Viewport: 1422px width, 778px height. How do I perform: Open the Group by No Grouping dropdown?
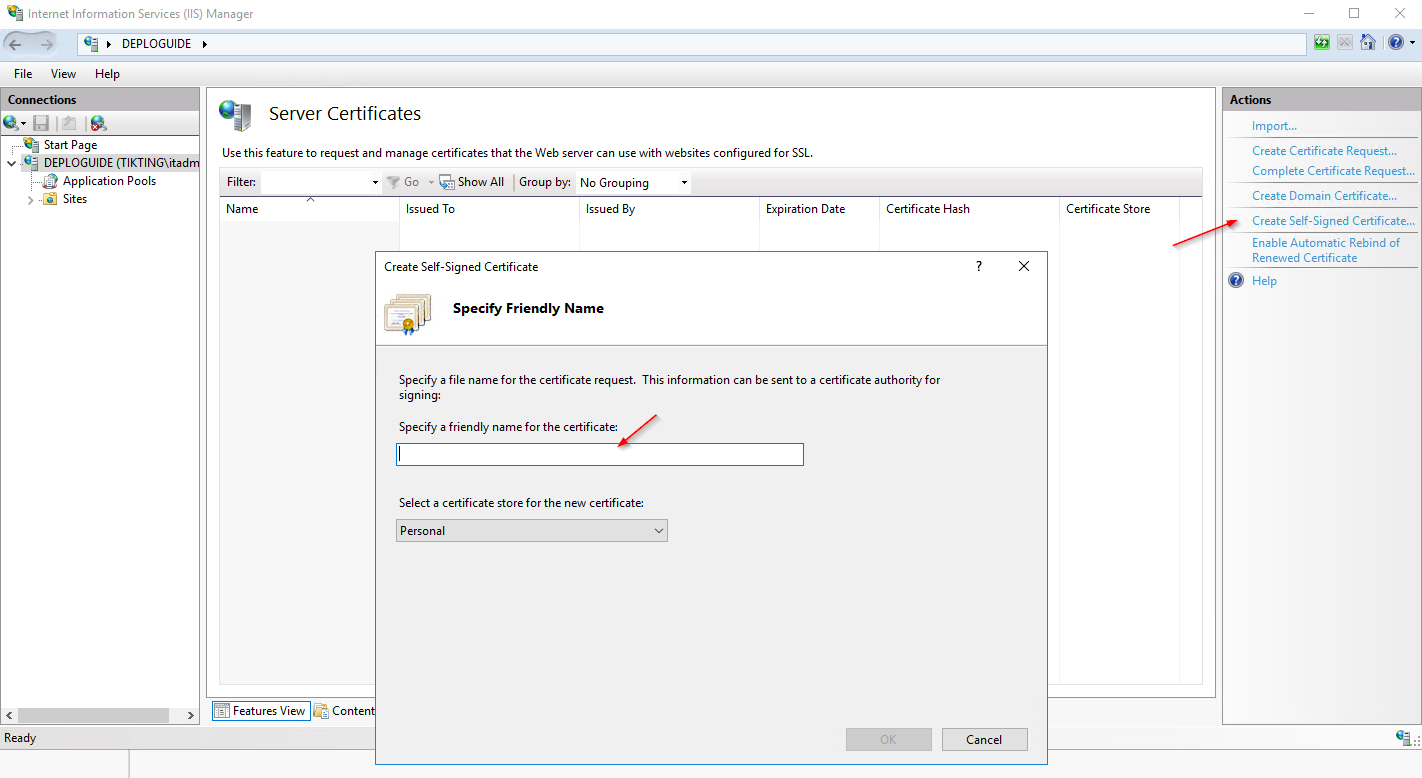[x=633, y=183]
